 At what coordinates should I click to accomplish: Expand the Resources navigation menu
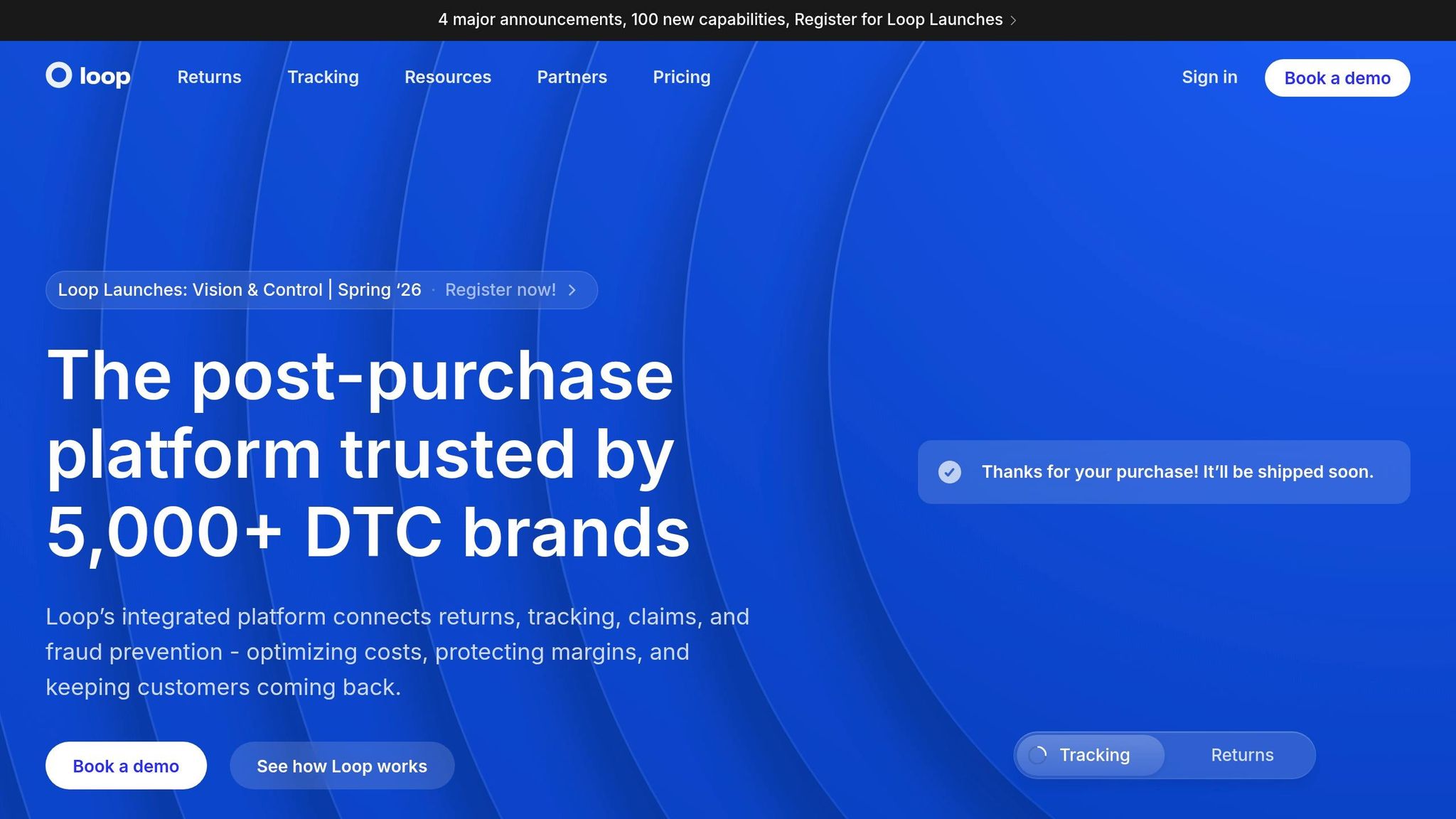[447, 77]
